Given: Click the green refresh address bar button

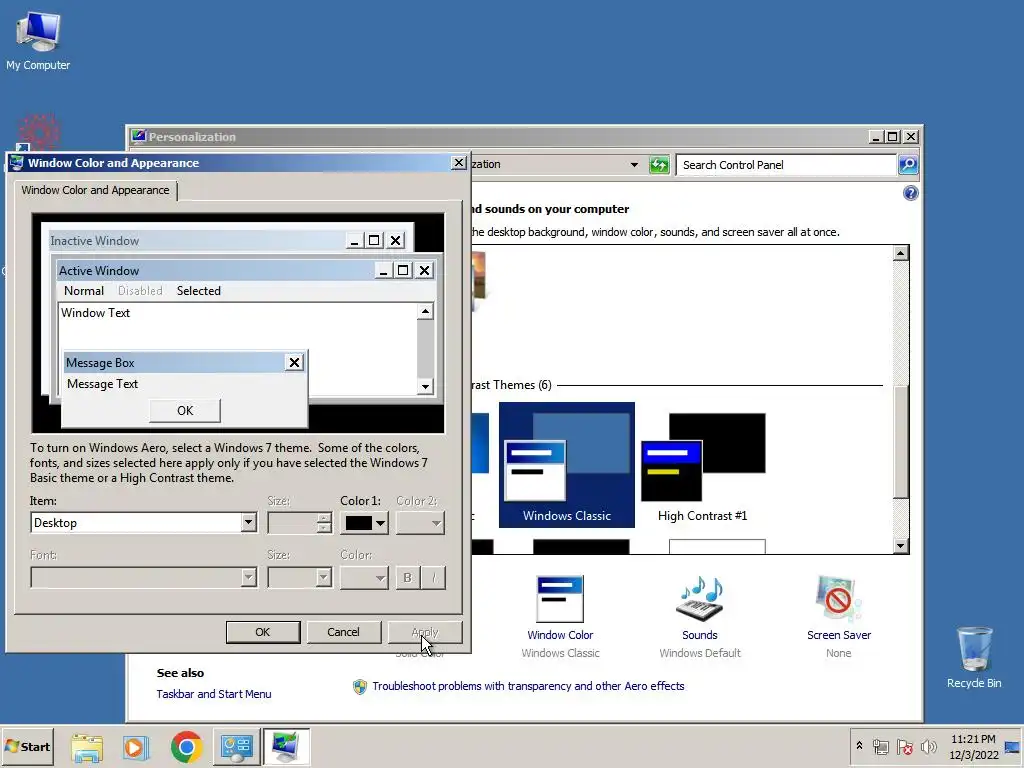Looking at the screenshot, I should click(659, 165).
